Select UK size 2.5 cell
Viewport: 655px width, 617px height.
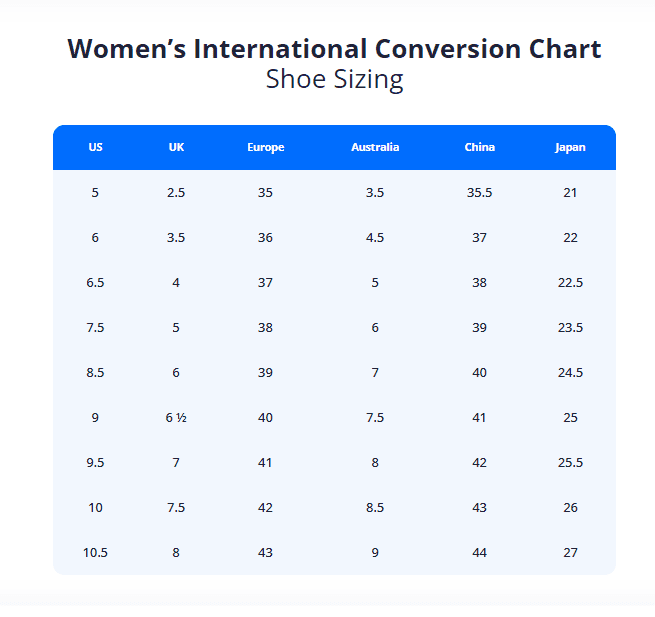point(176,192)
